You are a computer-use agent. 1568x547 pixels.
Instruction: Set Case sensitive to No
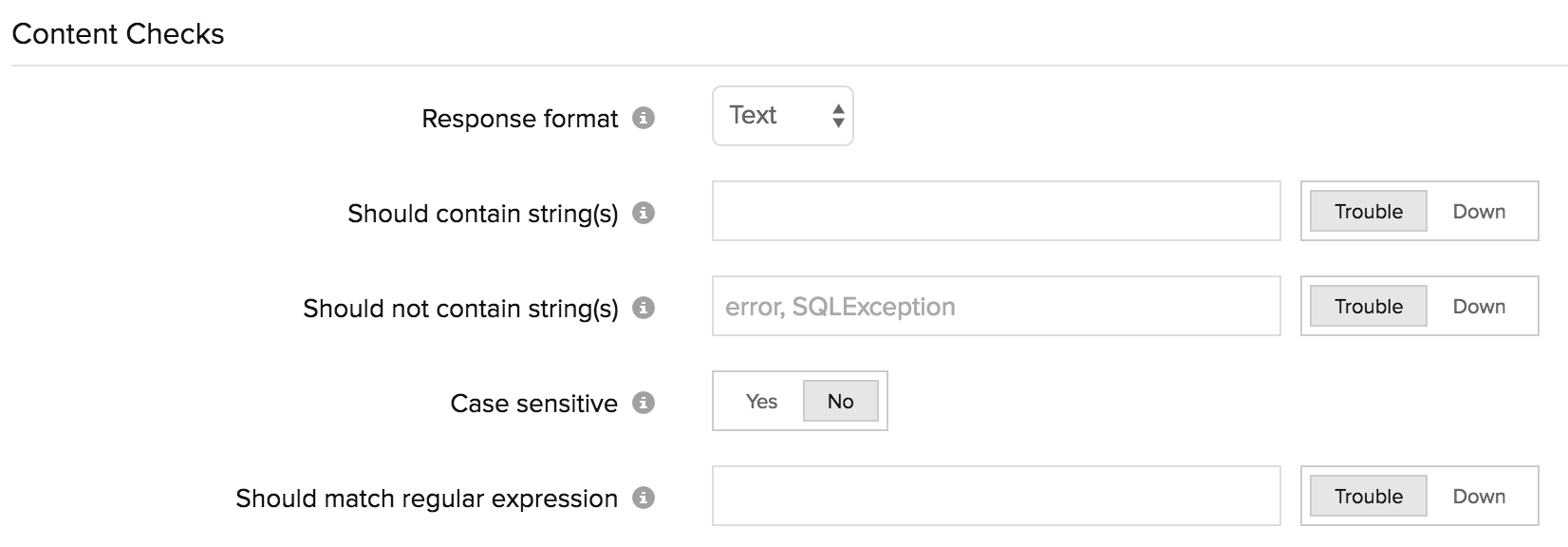[x=841, y=401]
